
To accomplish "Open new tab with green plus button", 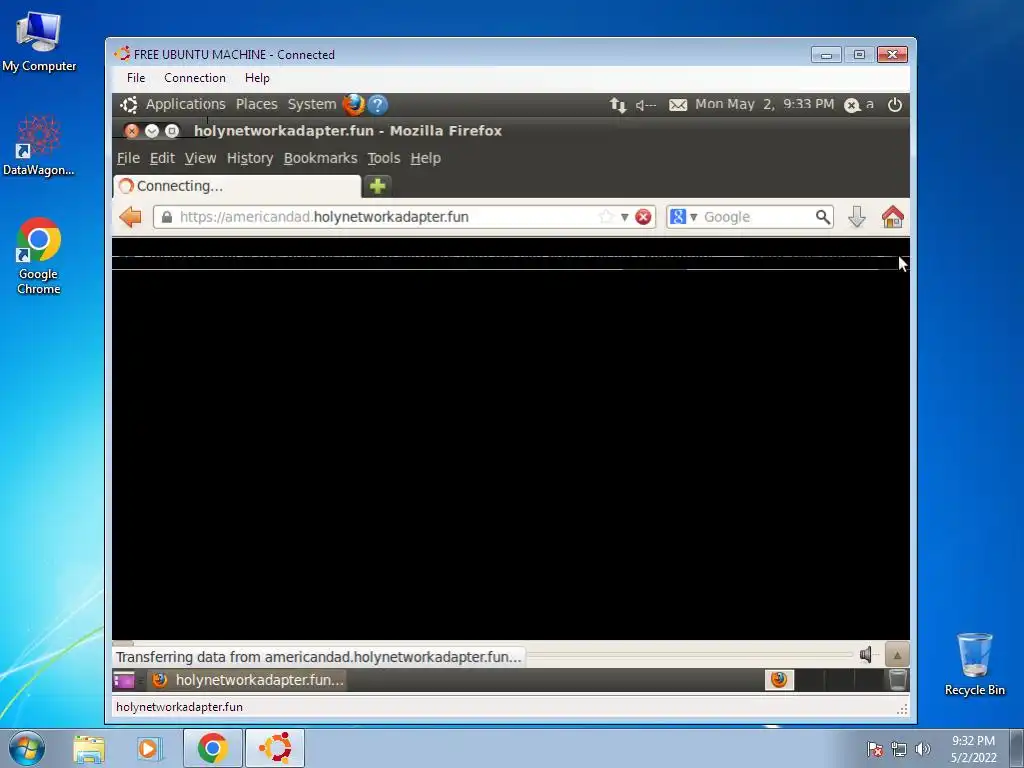I will [377, 186].
